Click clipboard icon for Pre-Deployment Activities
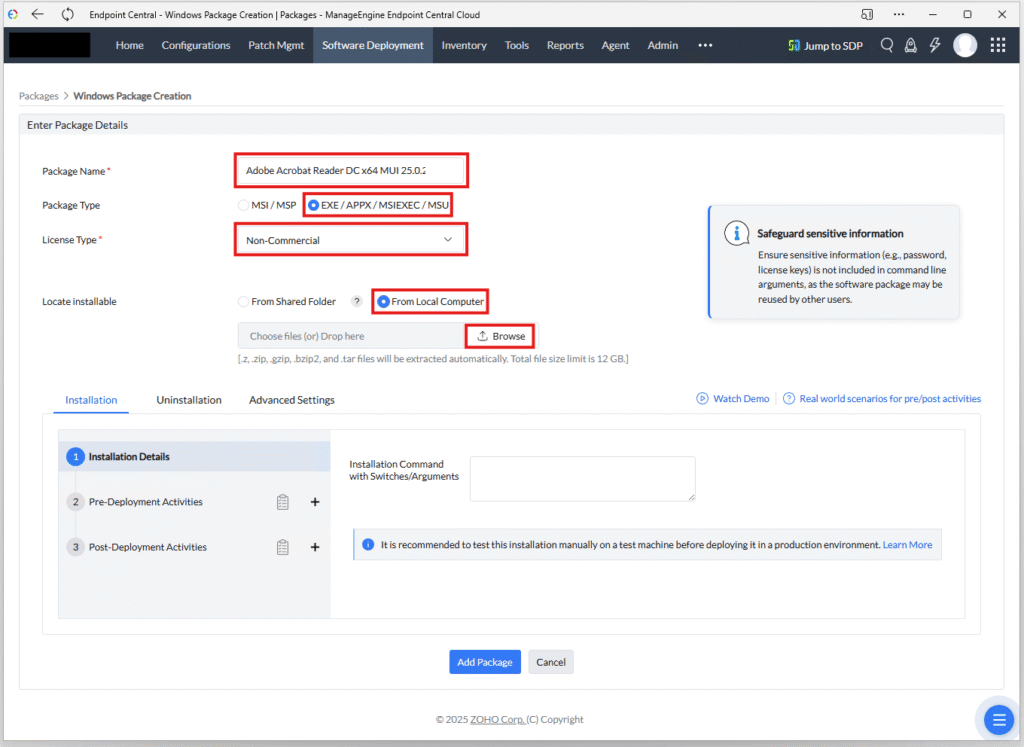 [283, 502]
